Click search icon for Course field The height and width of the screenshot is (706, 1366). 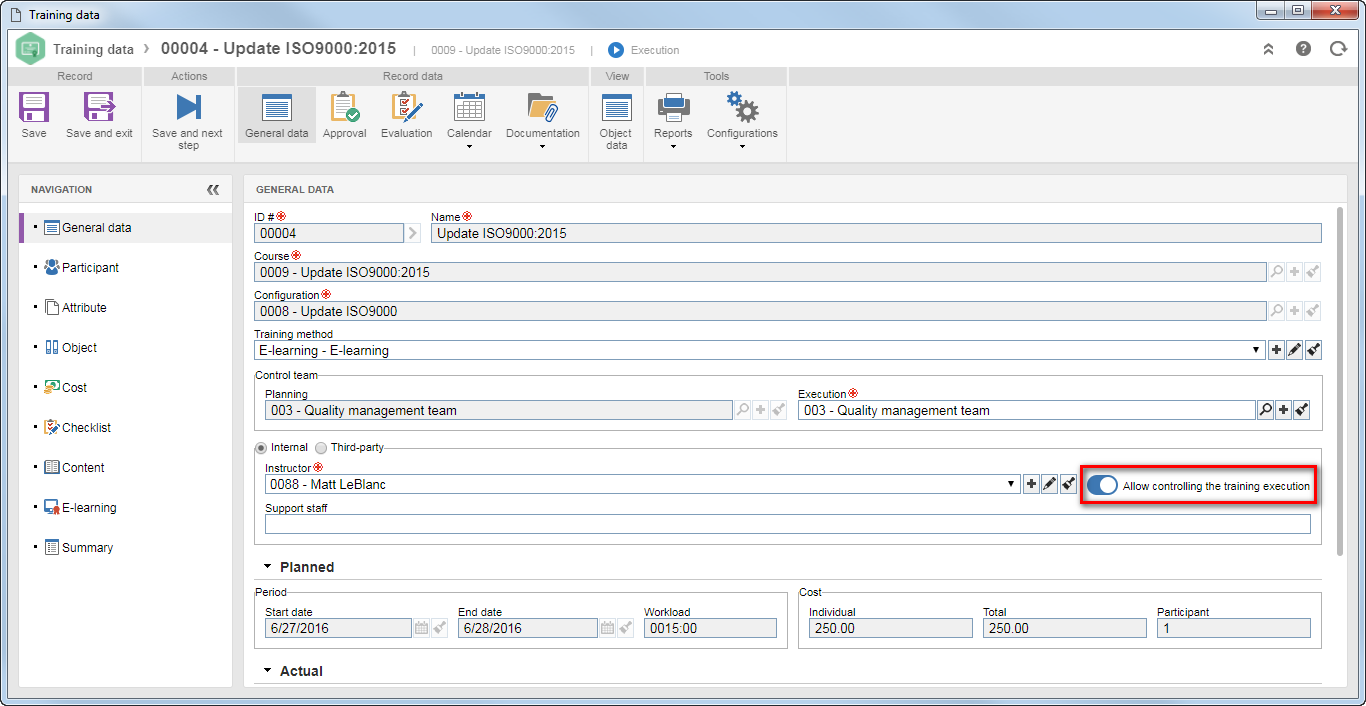(1277, 272)
